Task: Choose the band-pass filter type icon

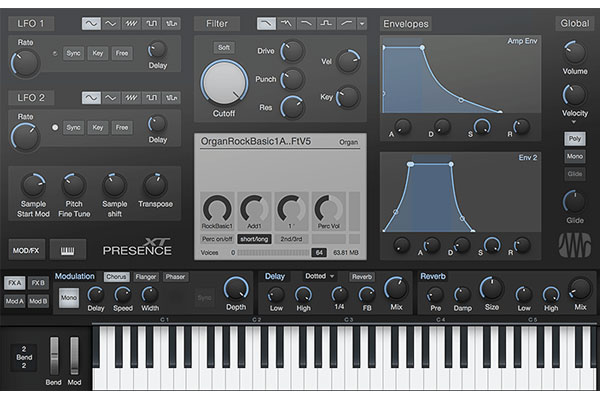Action: [x=326, y=24]
